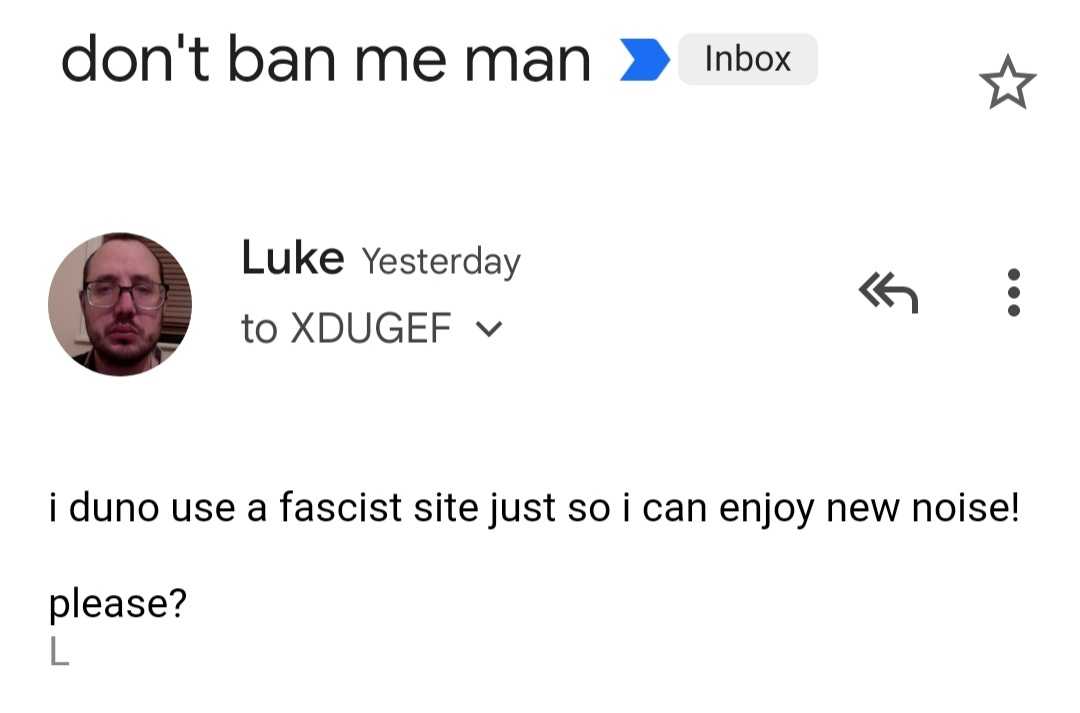Viewport: 1080px width, 713px height.
Task: Click the 'Yesterday' timestamp
Action: 440,262
